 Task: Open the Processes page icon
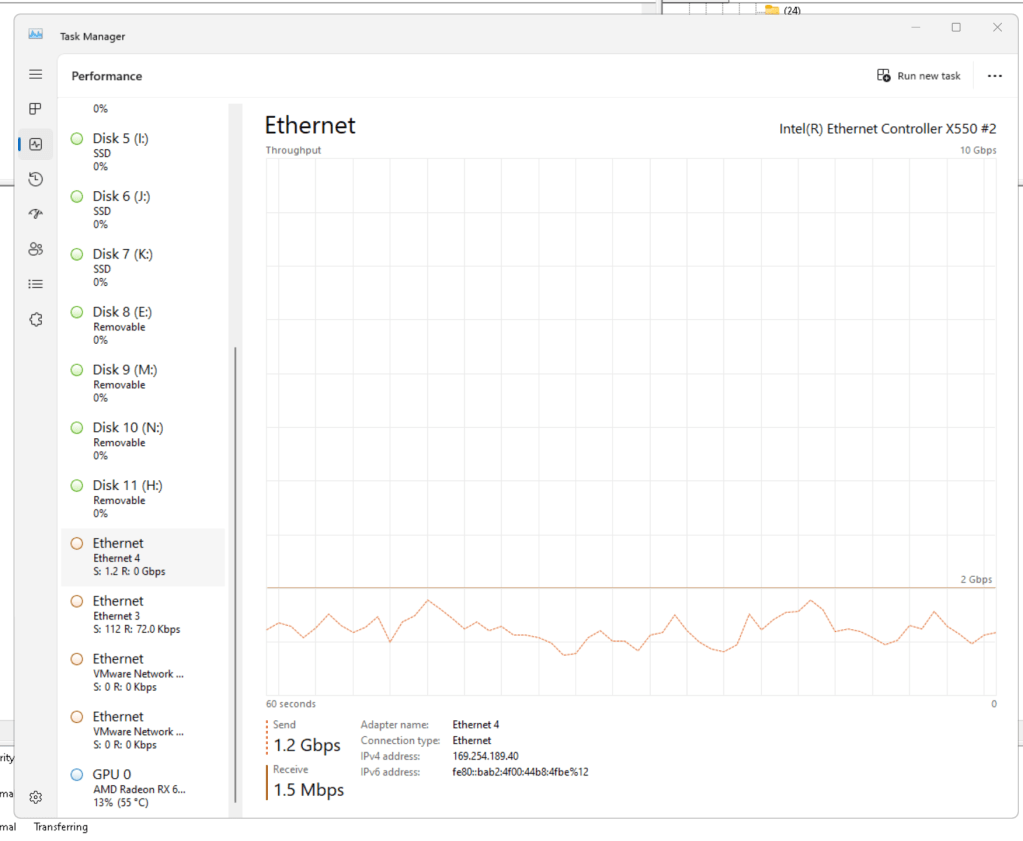[x=36, y=109]
